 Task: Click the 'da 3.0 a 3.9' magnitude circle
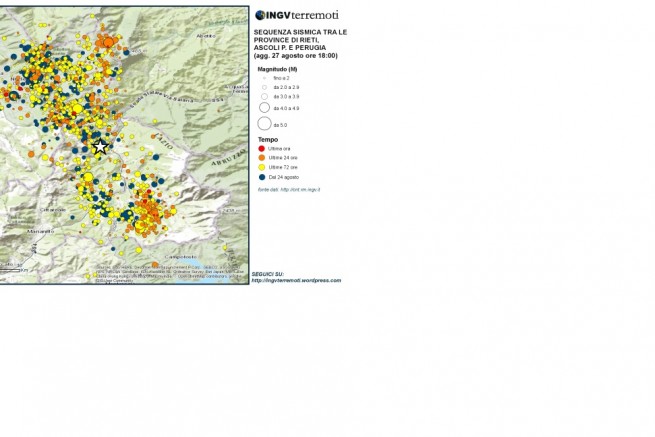[264, 97]
